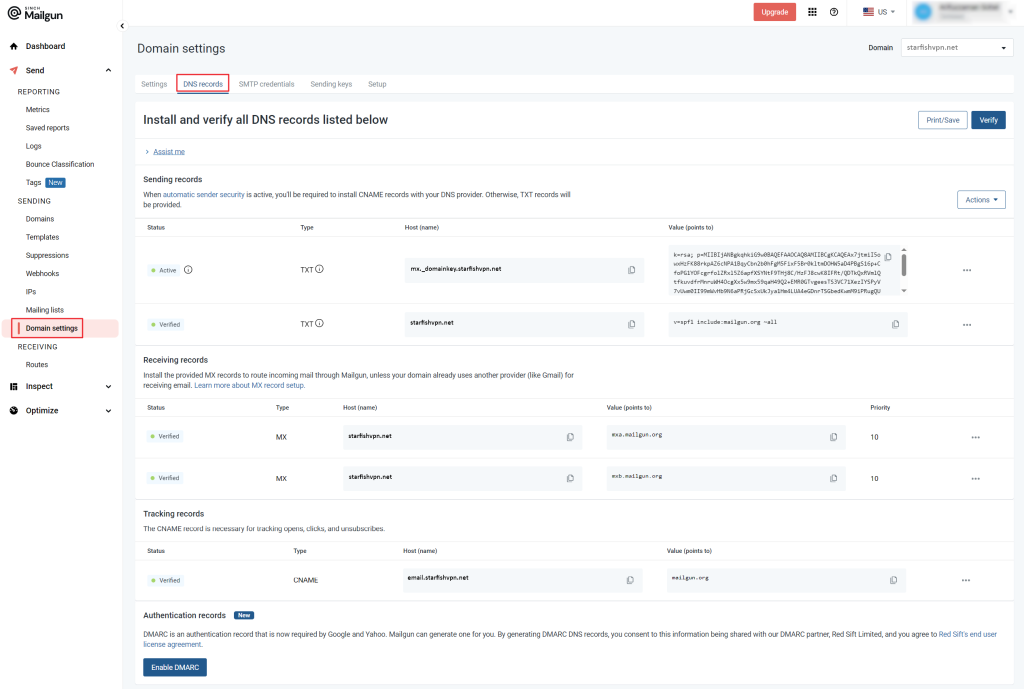The width and height of the screenshot is (1024, 689).
Task: Switch to the Settings tab
Action: coord(154,84)
